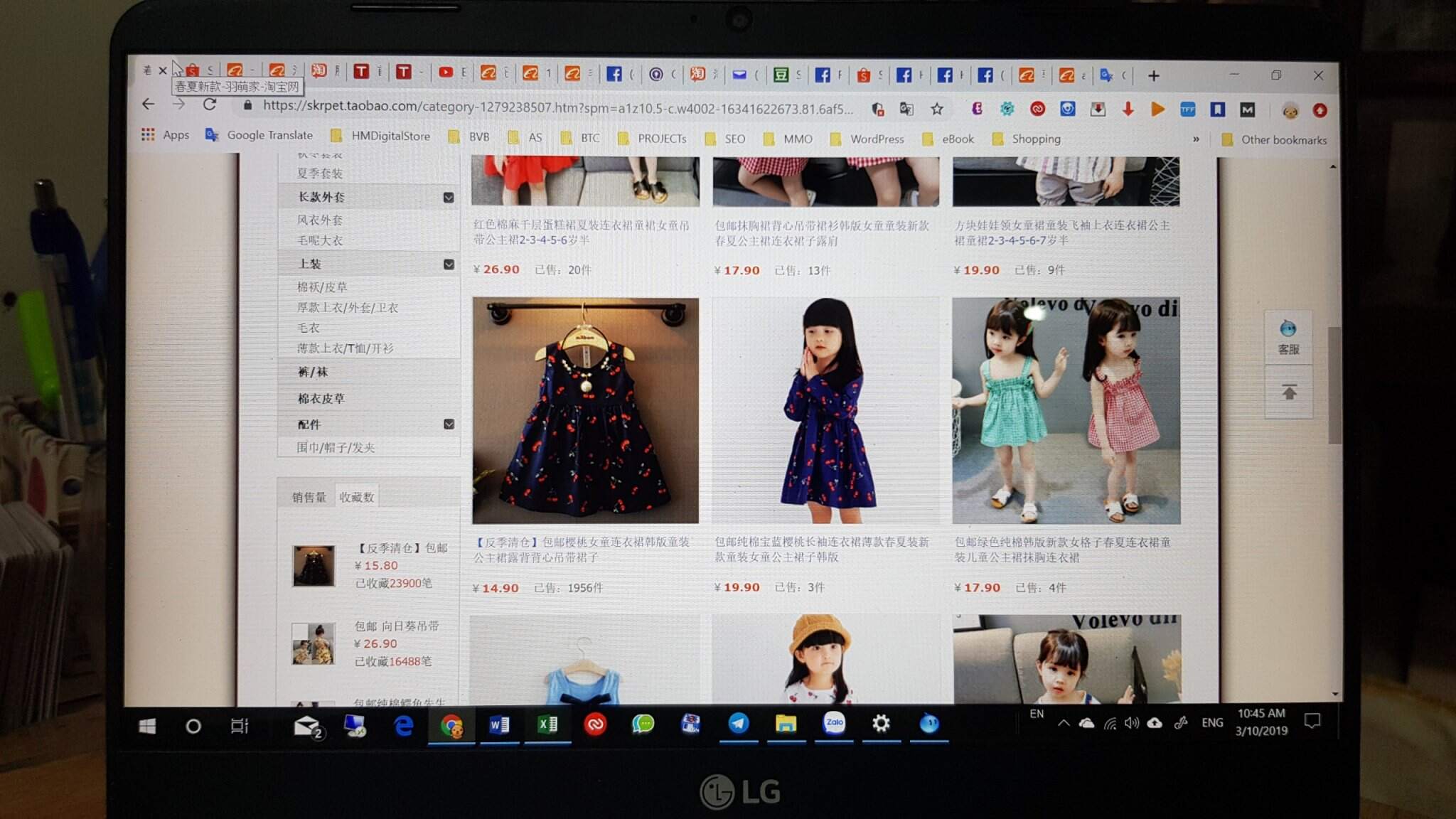
Task: Click the browser back arrow
Action: click(148, 105)
